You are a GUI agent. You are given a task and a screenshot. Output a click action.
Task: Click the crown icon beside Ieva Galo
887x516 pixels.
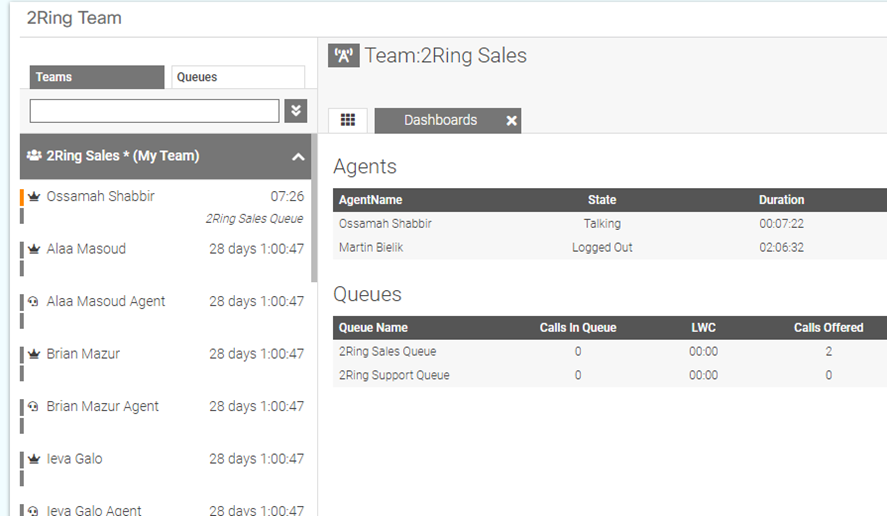33,459
